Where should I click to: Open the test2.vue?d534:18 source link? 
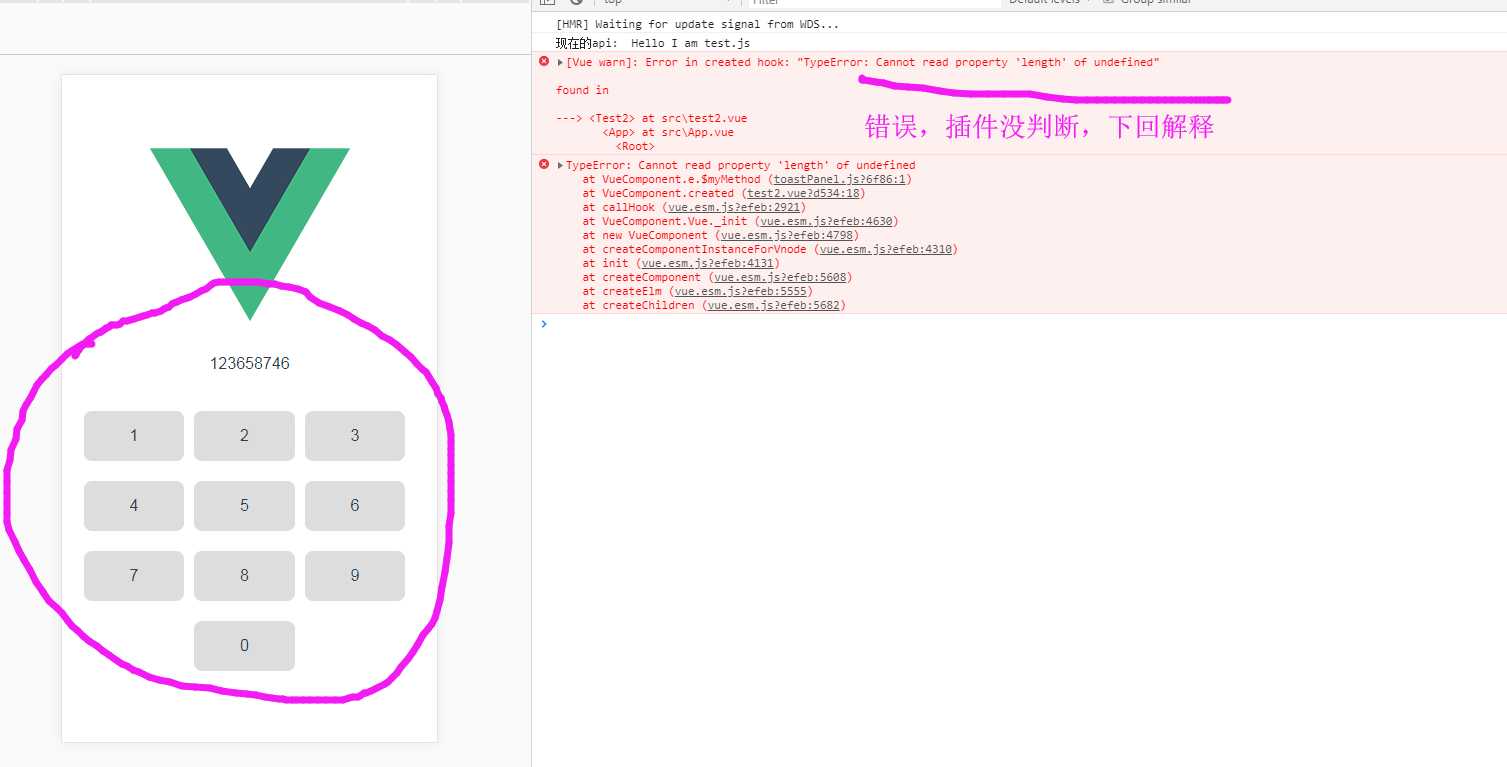tap(803, 193)
